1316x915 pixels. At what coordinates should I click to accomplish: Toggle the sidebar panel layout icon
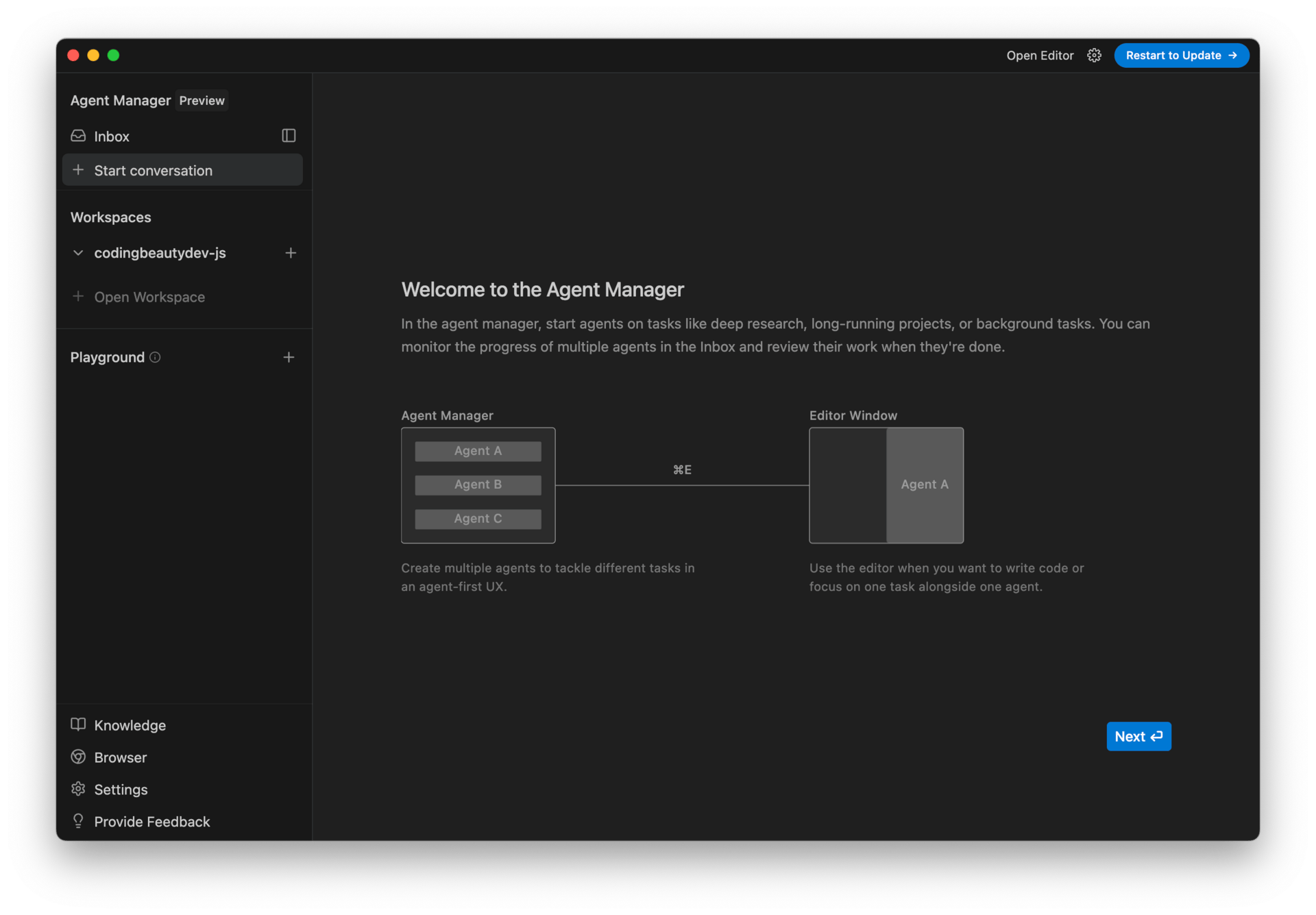[x=289, y=136]
